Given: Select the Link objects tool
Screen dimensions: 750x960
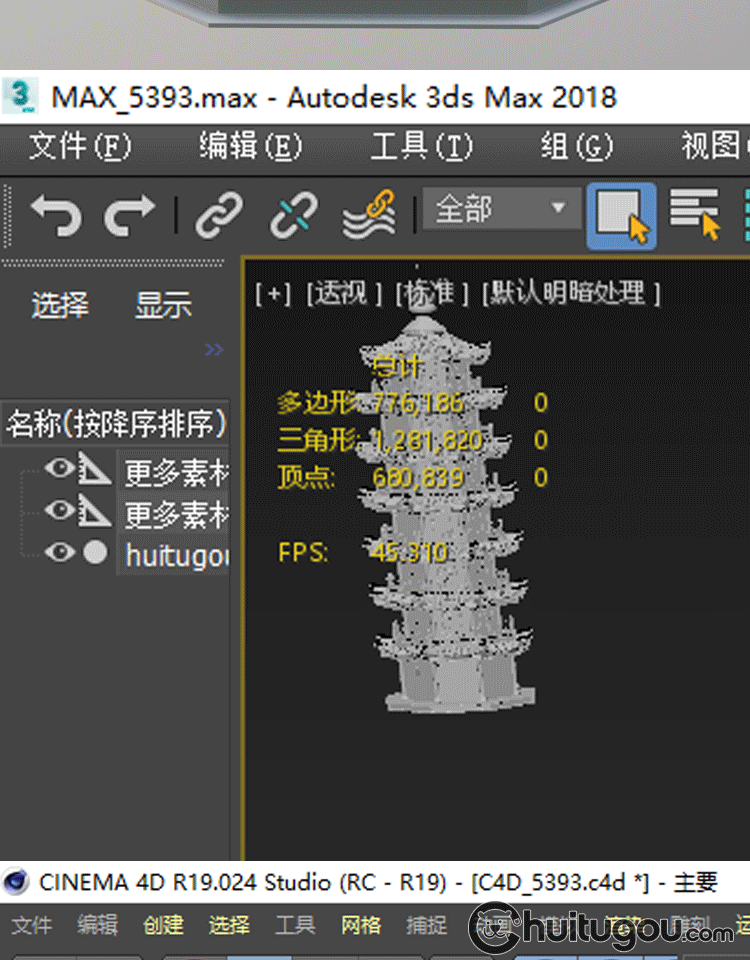Looking at the screenshot, I should 219,215.
